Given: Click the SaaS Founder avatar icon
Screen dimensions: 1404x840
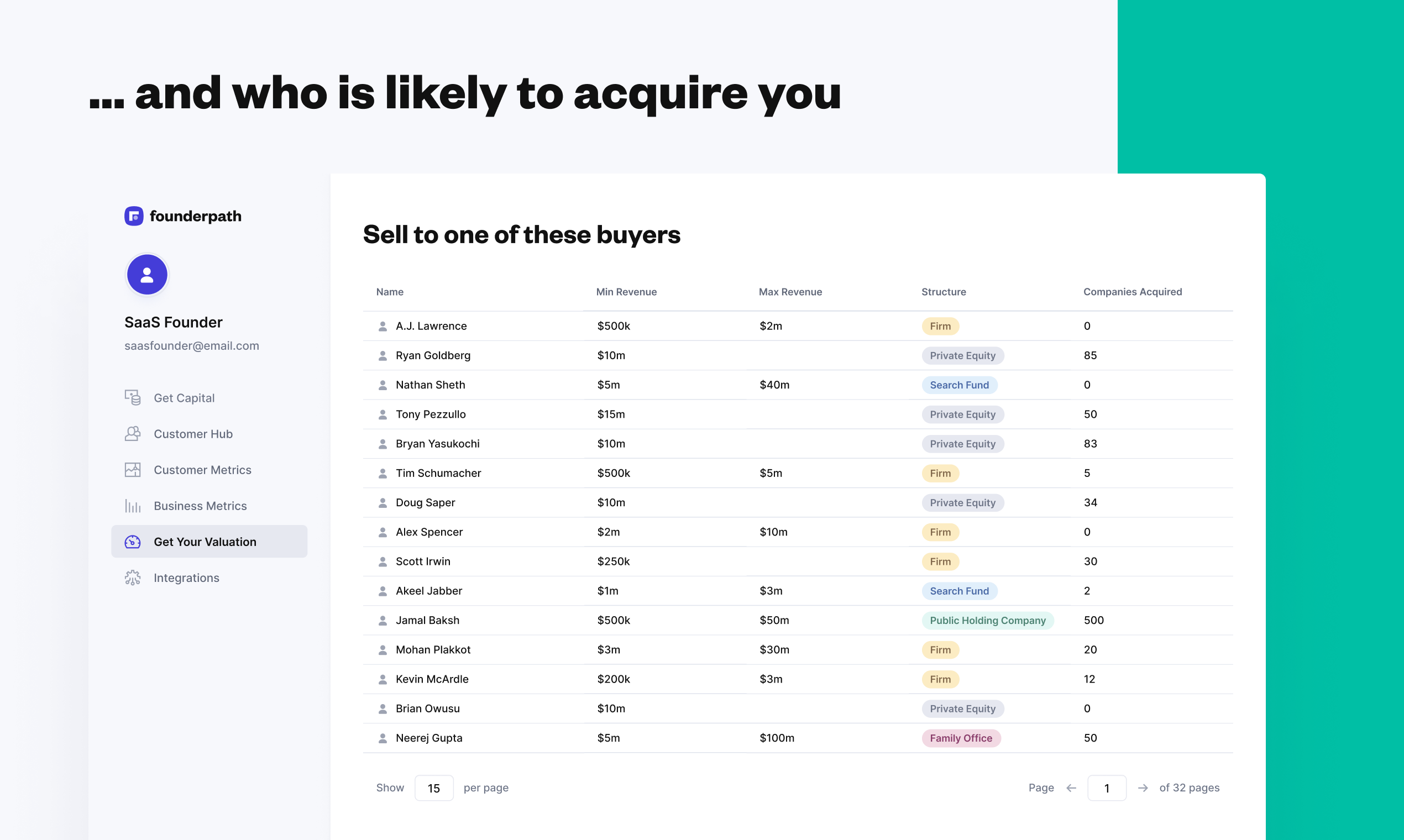Looking at the screenshot, I should click(x=146, y=275).
